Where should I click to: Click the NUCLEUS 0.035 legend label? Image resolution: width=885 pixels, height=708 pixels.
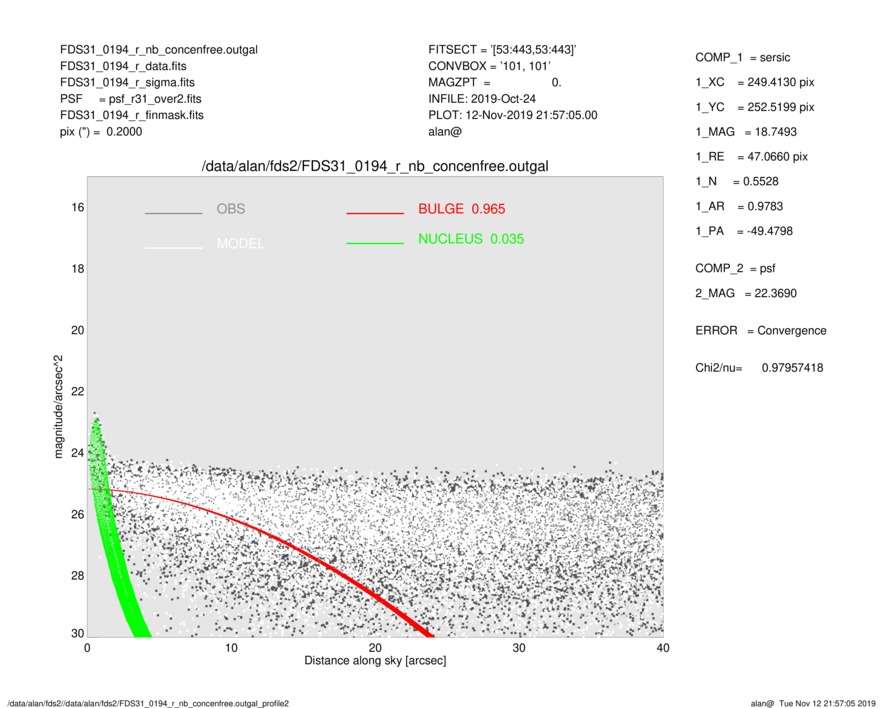[471, 239]
